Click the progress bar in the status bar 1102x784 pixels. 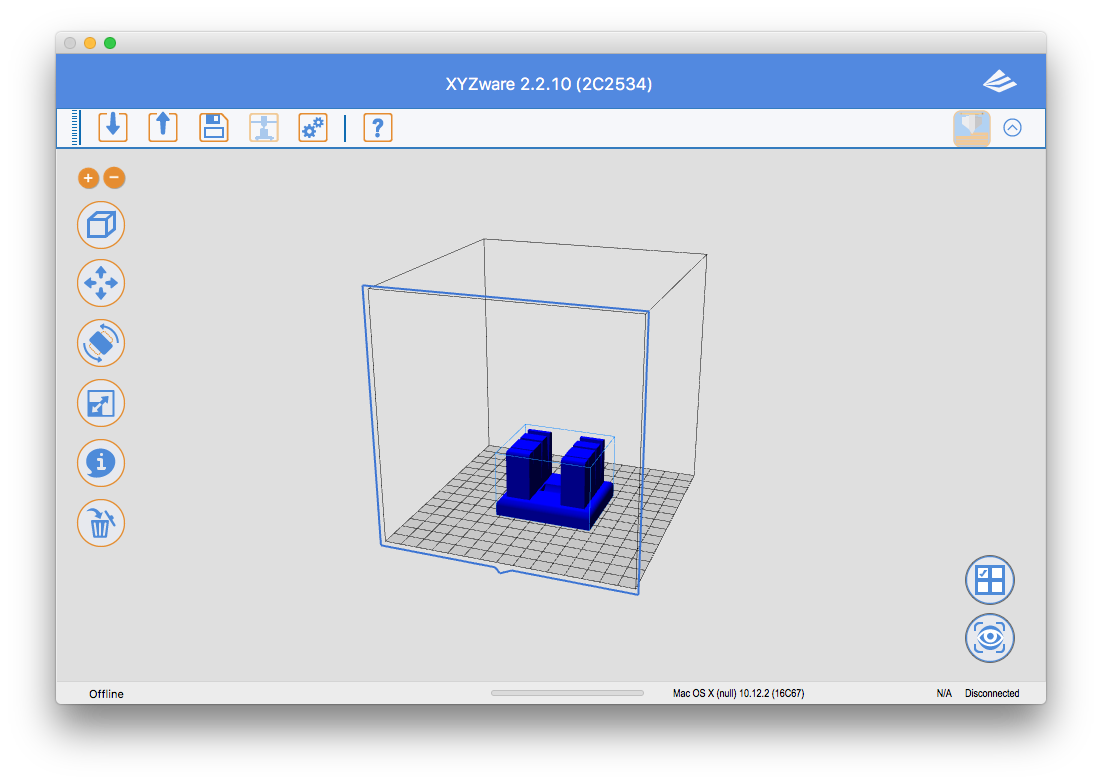[x=567, y=693]
